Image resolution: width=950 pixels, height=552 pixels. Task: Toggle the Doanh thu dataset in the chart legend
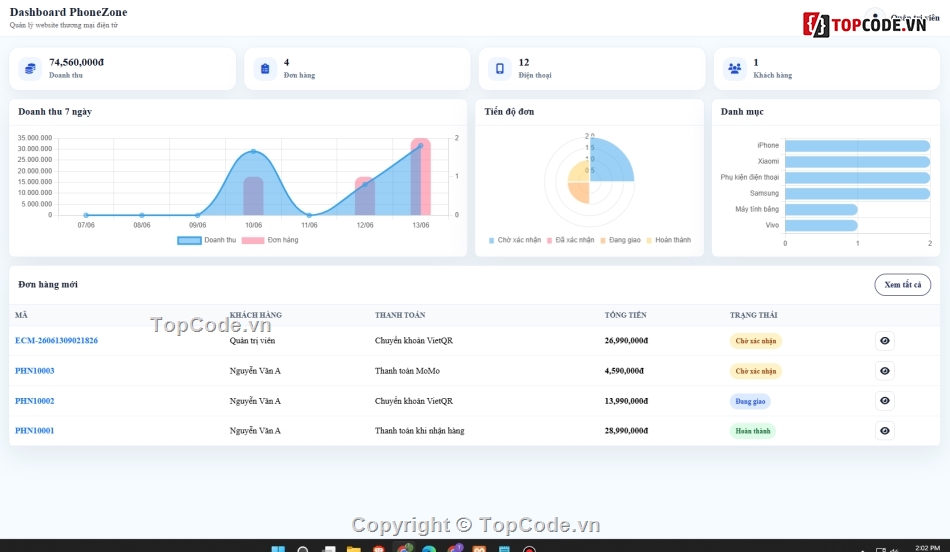[x=207, y=240]
